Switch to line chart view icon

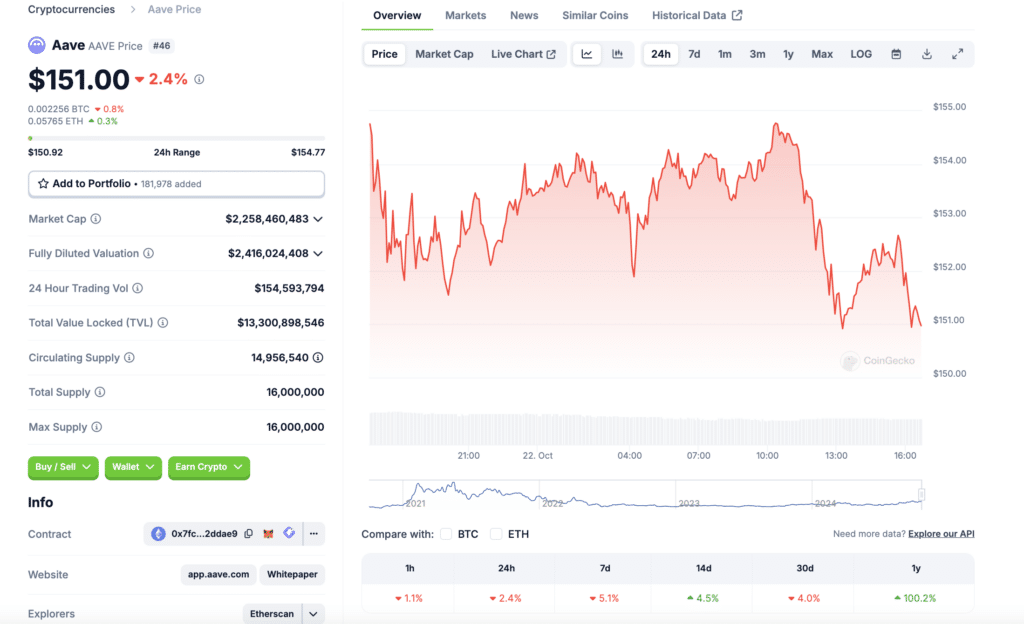587,54
